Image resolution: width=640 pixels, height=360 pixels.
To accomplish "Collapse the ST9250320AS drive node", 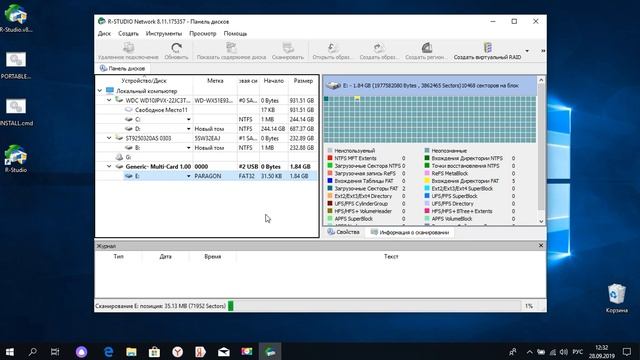I will pos(109,138).
